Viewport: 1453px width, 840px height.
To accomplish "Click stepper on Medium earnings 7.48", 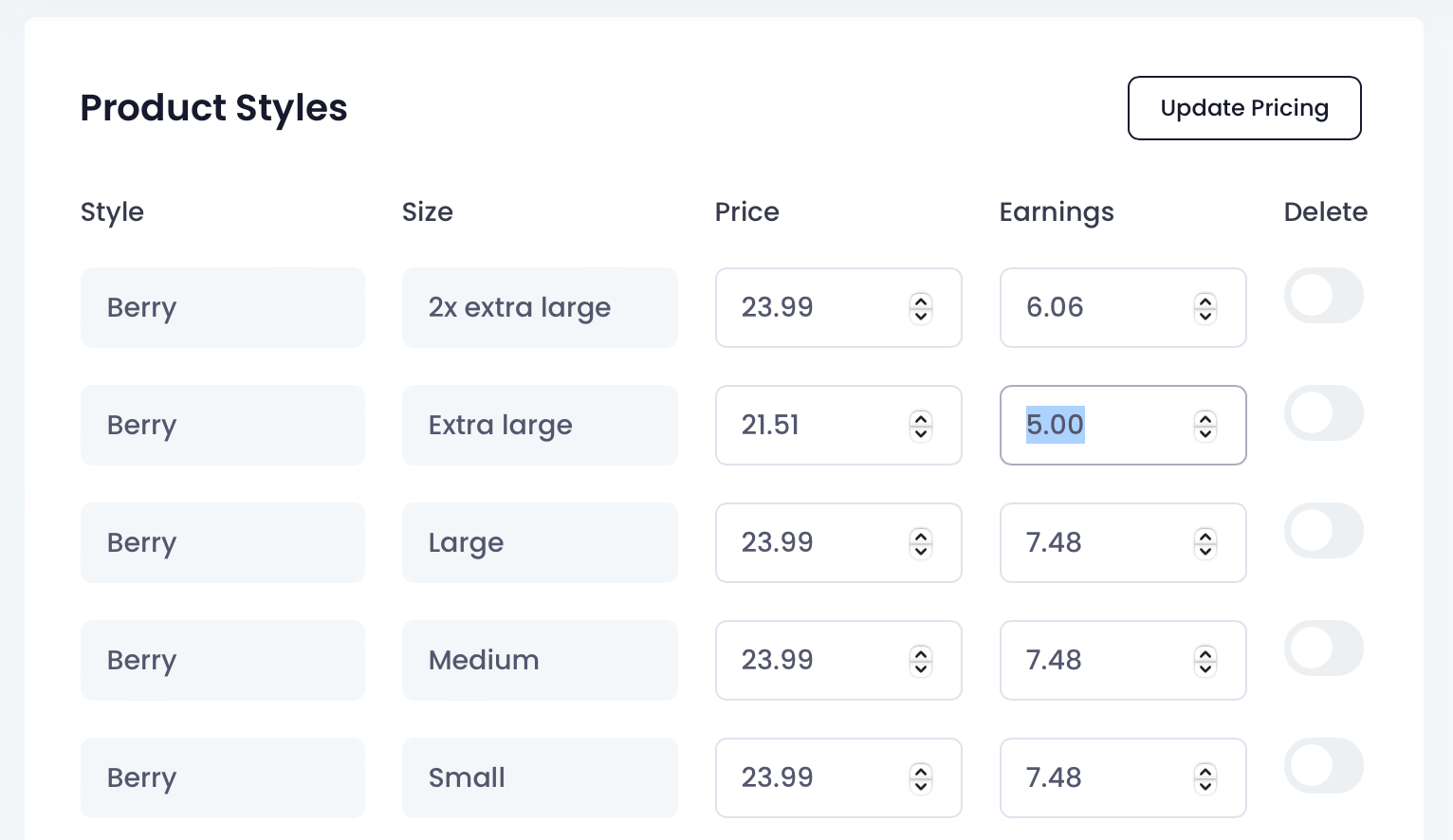I will [1205, 661].
